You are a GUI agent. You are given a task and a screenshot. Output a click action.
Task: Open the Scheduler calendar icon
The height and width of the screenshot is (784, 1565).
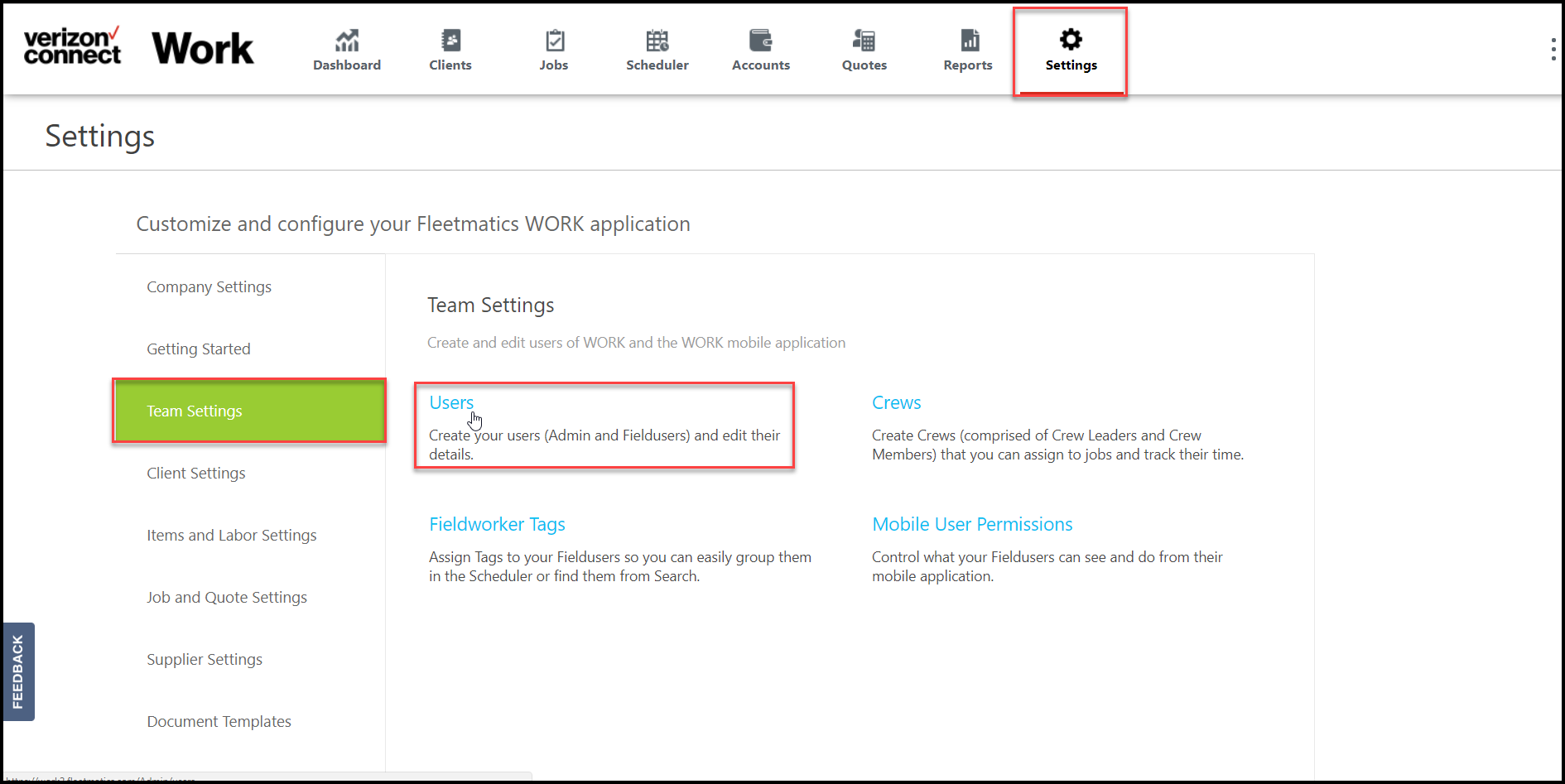(x=657, y=40)
